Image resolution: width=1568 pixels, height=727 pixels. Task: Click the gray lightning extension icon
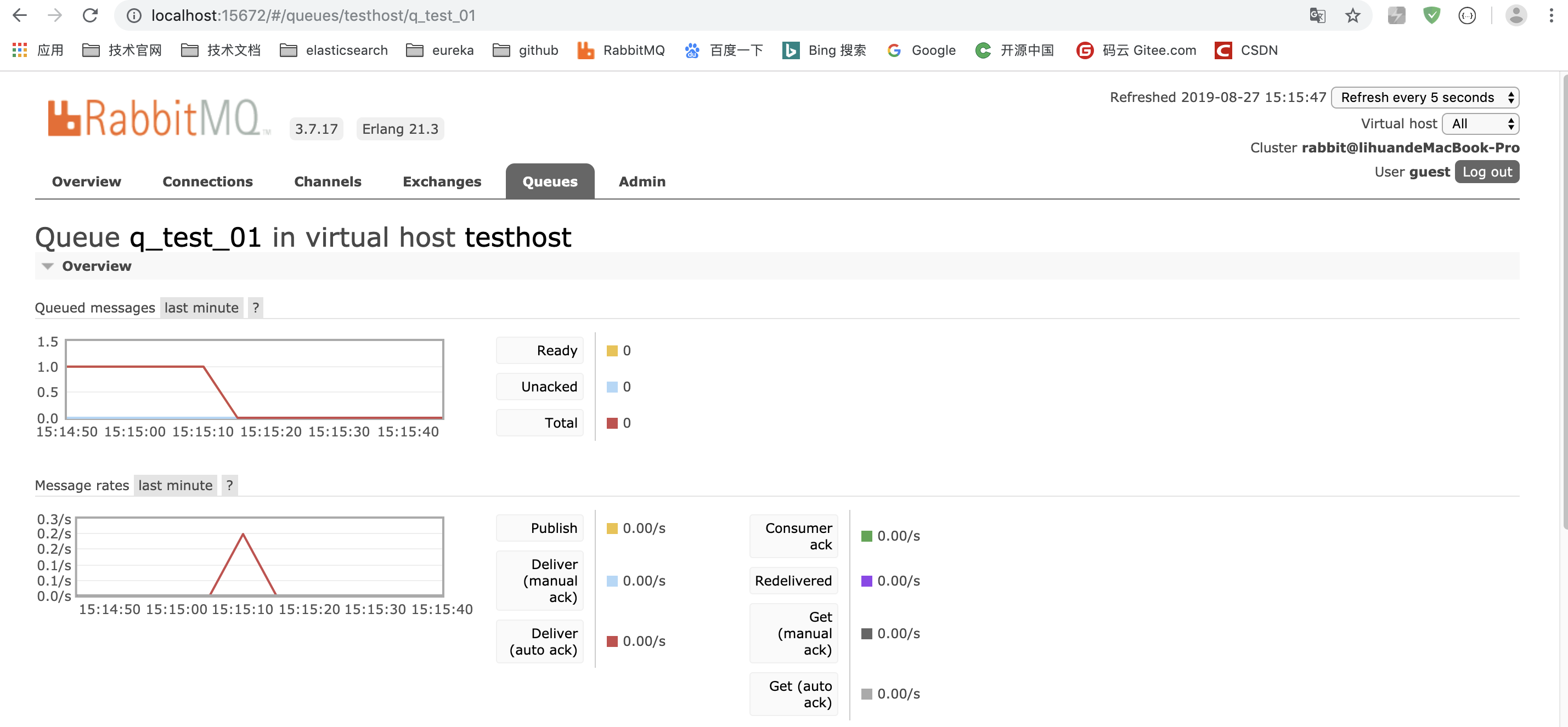point(1396,15)
